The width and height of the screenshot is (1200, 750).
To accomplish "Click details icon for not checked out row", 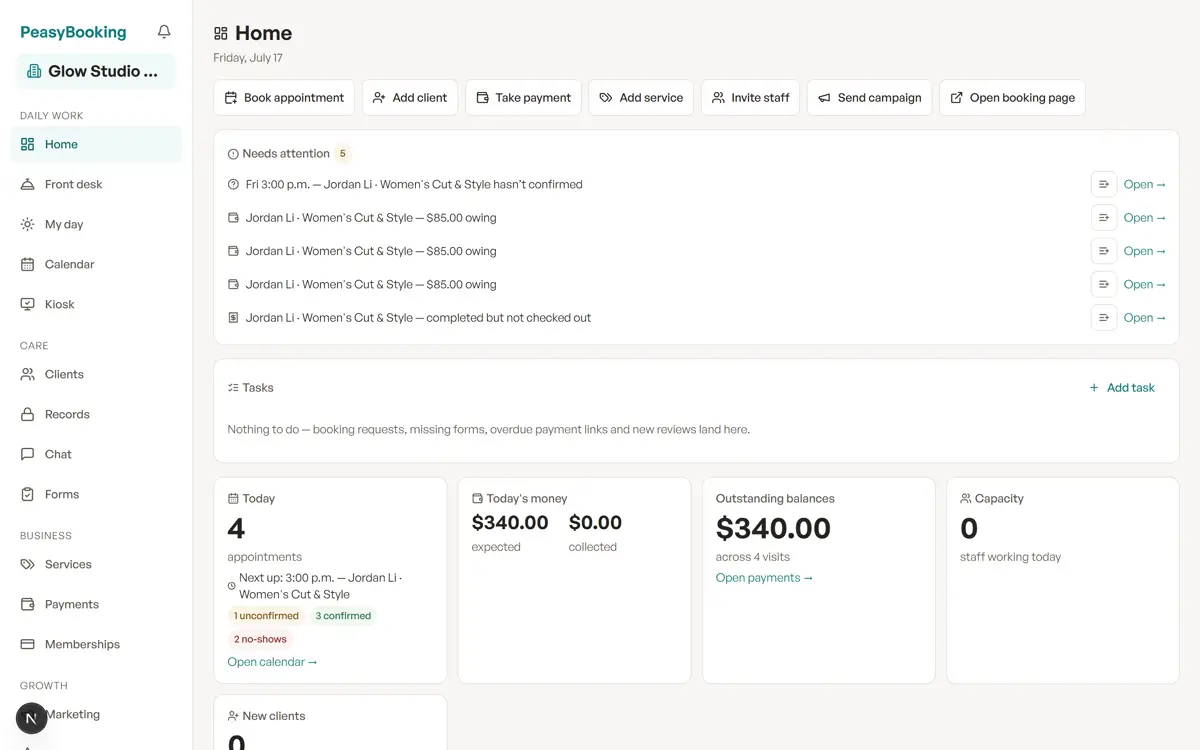I will (1104, 318).
